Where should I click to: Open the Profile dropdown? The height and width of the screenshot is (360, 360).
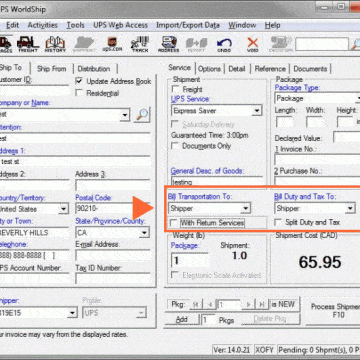[141, 313]
